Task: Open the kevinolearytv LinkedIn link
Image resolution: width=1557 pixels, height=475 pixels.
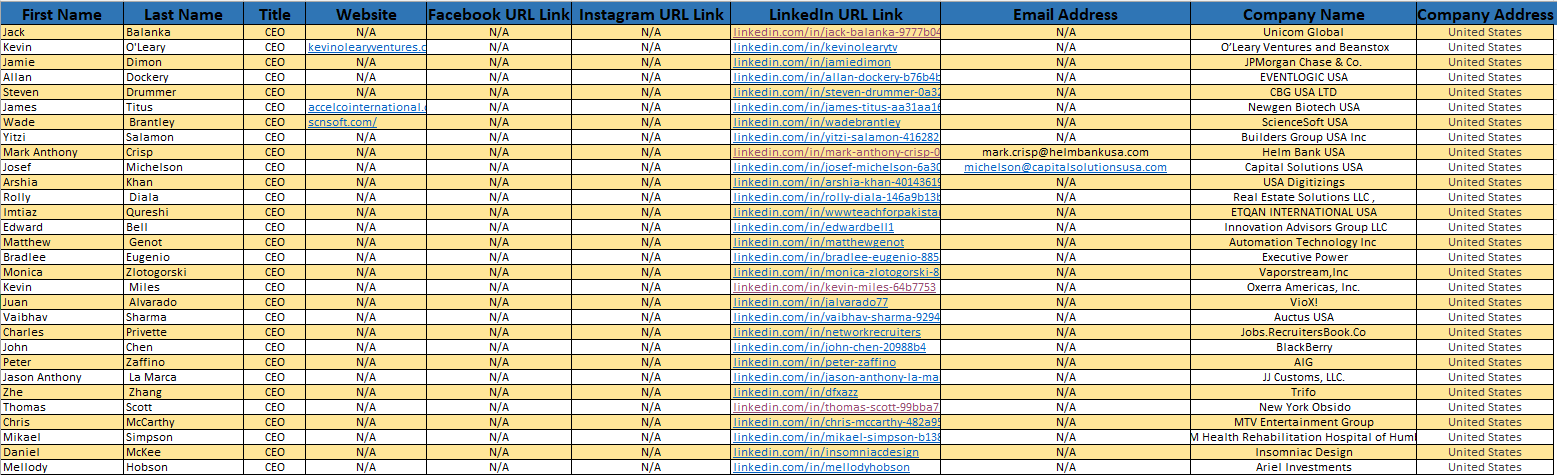Action: coord(815,47)
